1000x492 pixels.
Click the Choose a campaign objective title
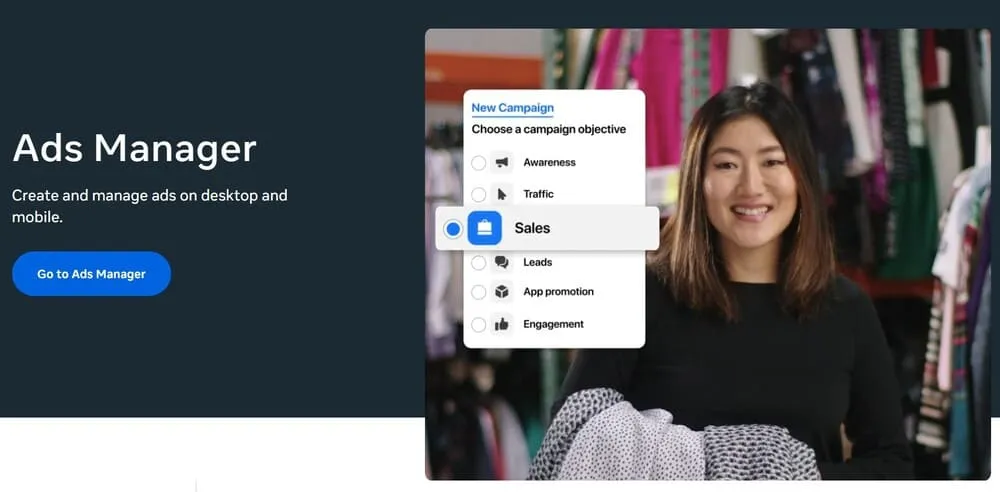pyautogui.click(x=549, y=129)
